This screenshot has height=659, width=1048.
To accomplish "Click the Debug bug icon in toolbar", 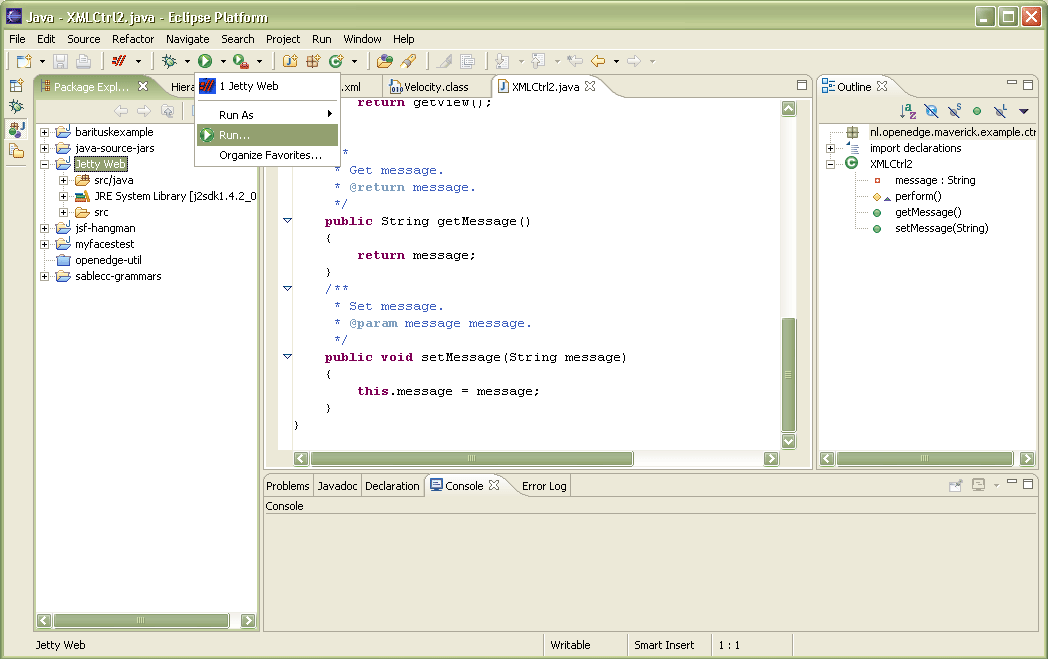I will point(169,62).
